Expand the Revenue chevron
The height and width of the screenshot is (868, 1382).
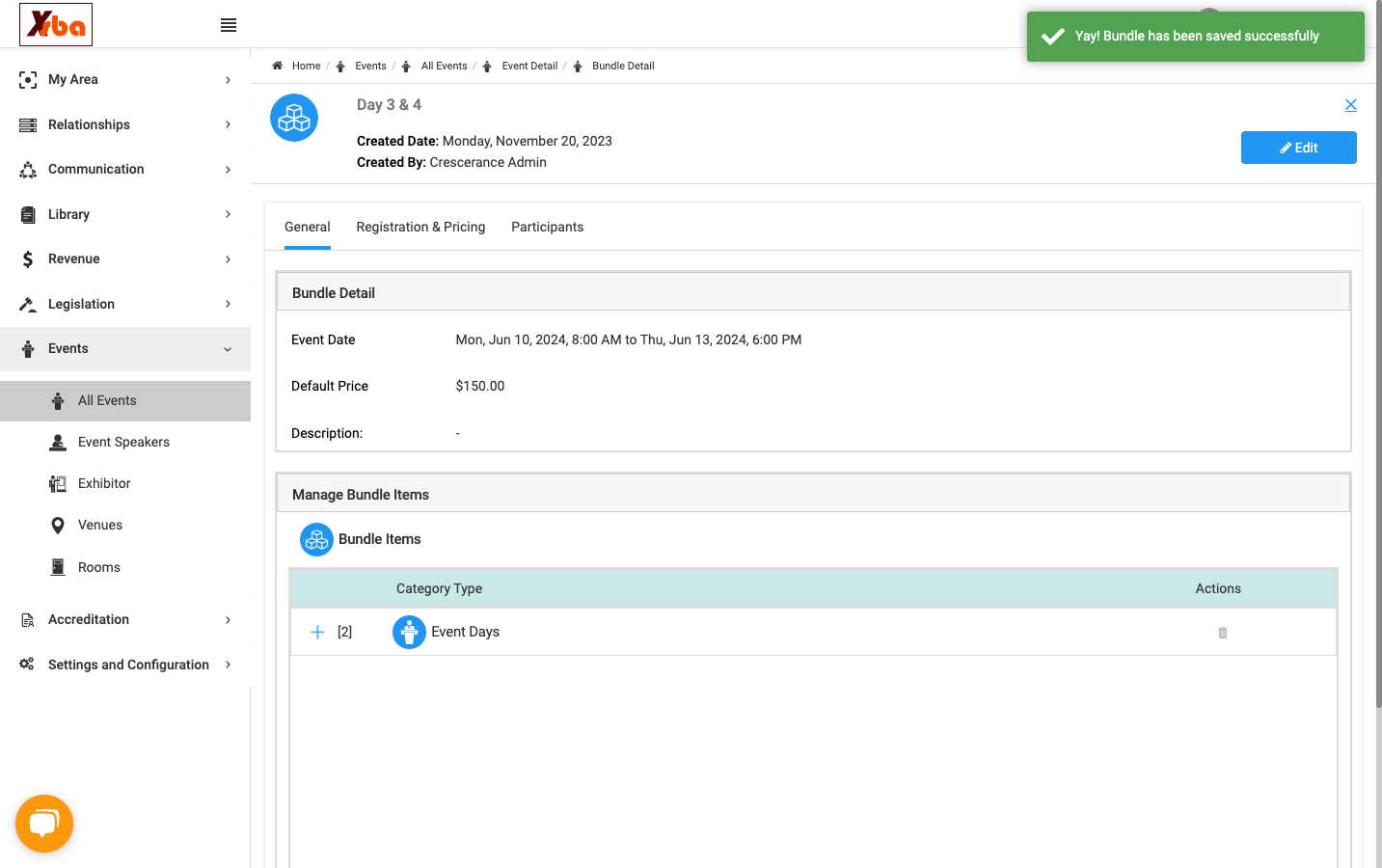point(228,259)
